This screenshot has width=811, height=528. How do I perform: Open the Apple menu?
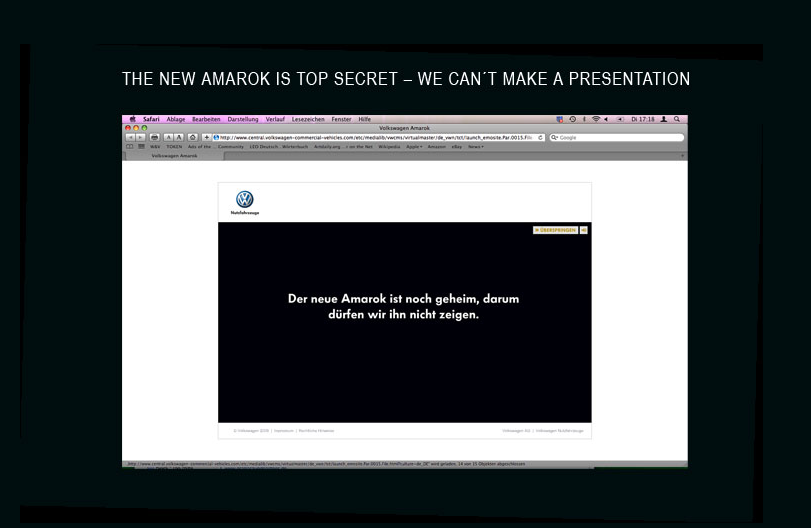(x=132, y=119)
